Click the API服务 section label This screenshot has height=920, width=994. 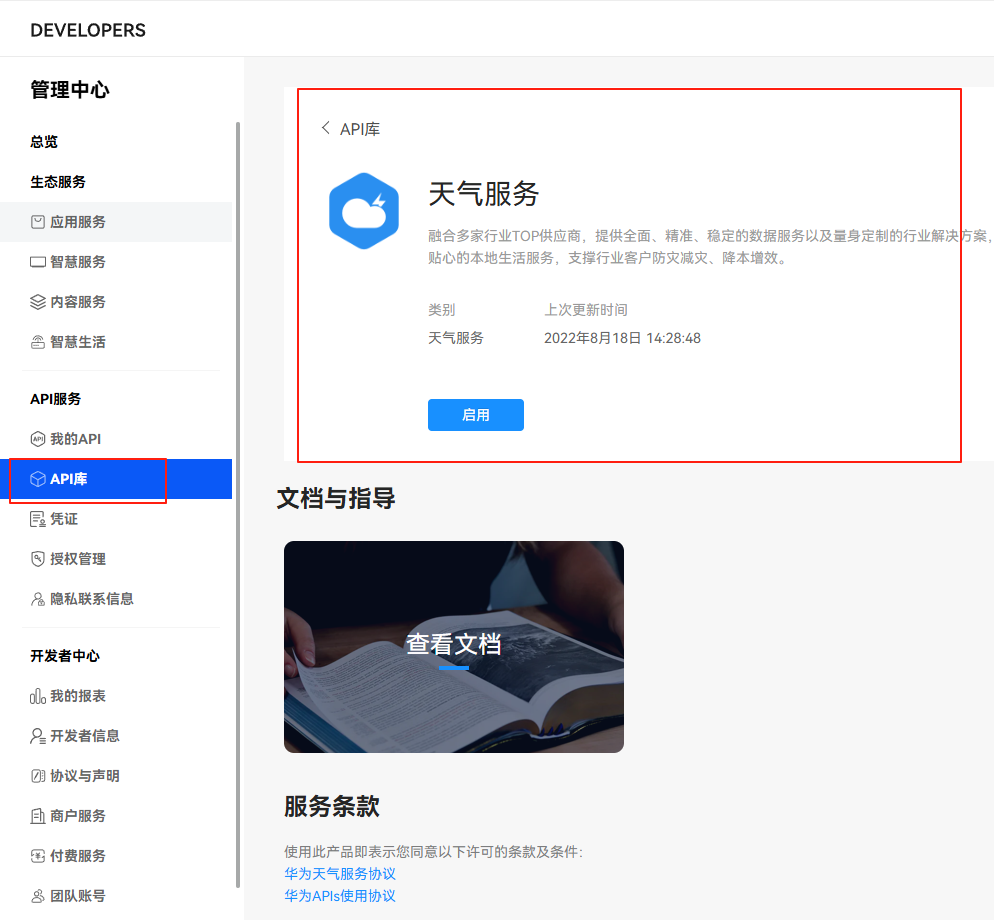tap(56, 399)
